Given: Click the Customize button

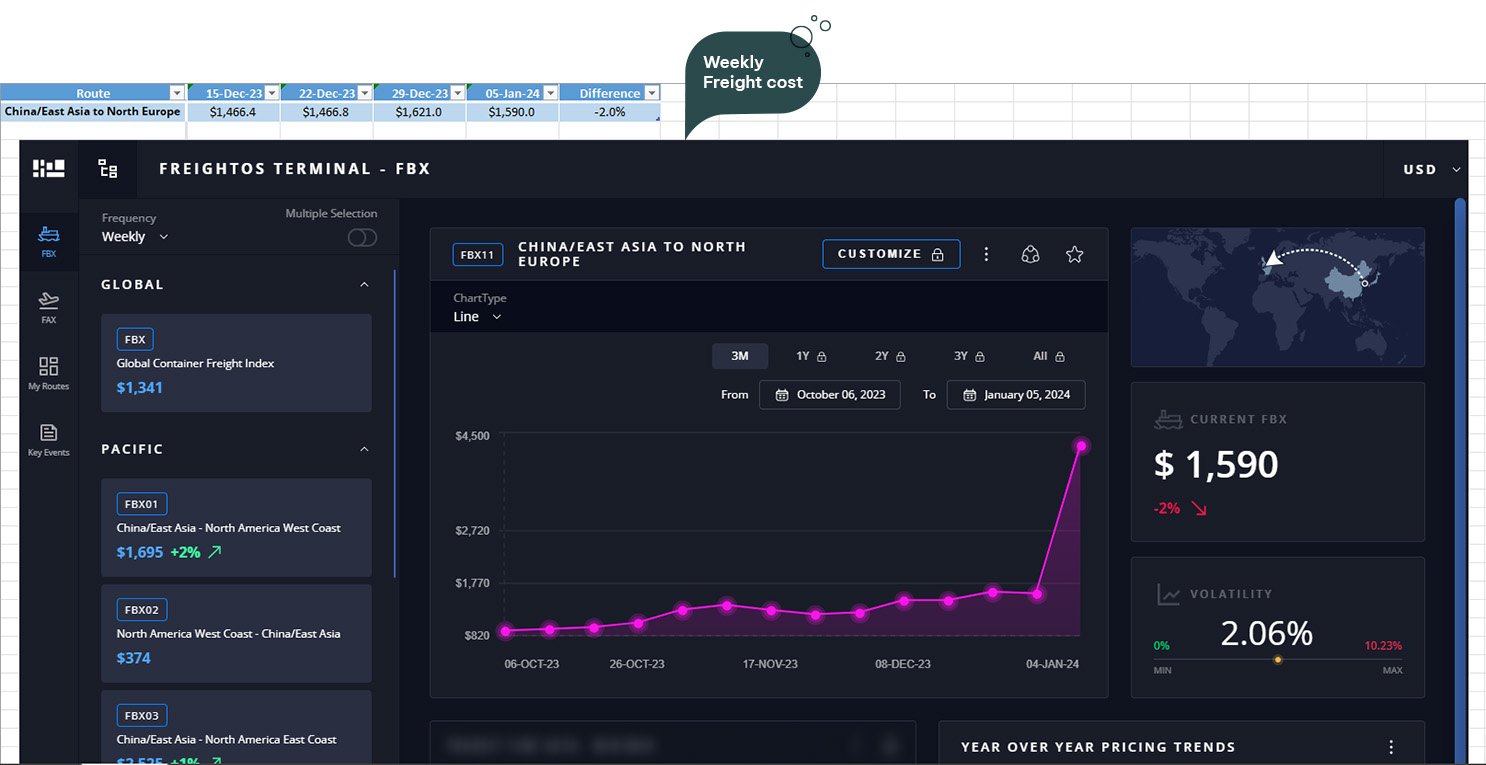Looking at the screenshot, I should 891,254.
